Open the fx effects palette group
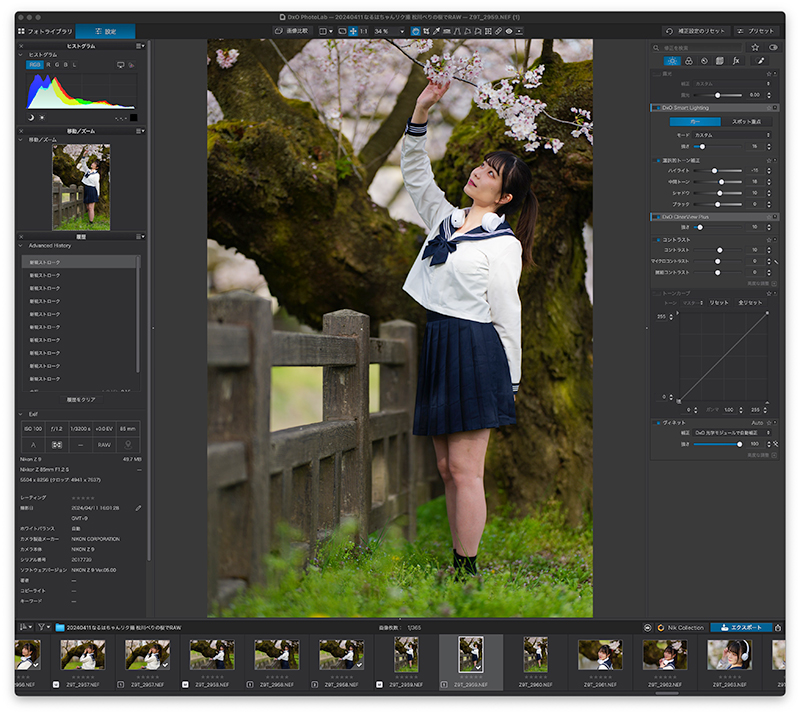 736,61
